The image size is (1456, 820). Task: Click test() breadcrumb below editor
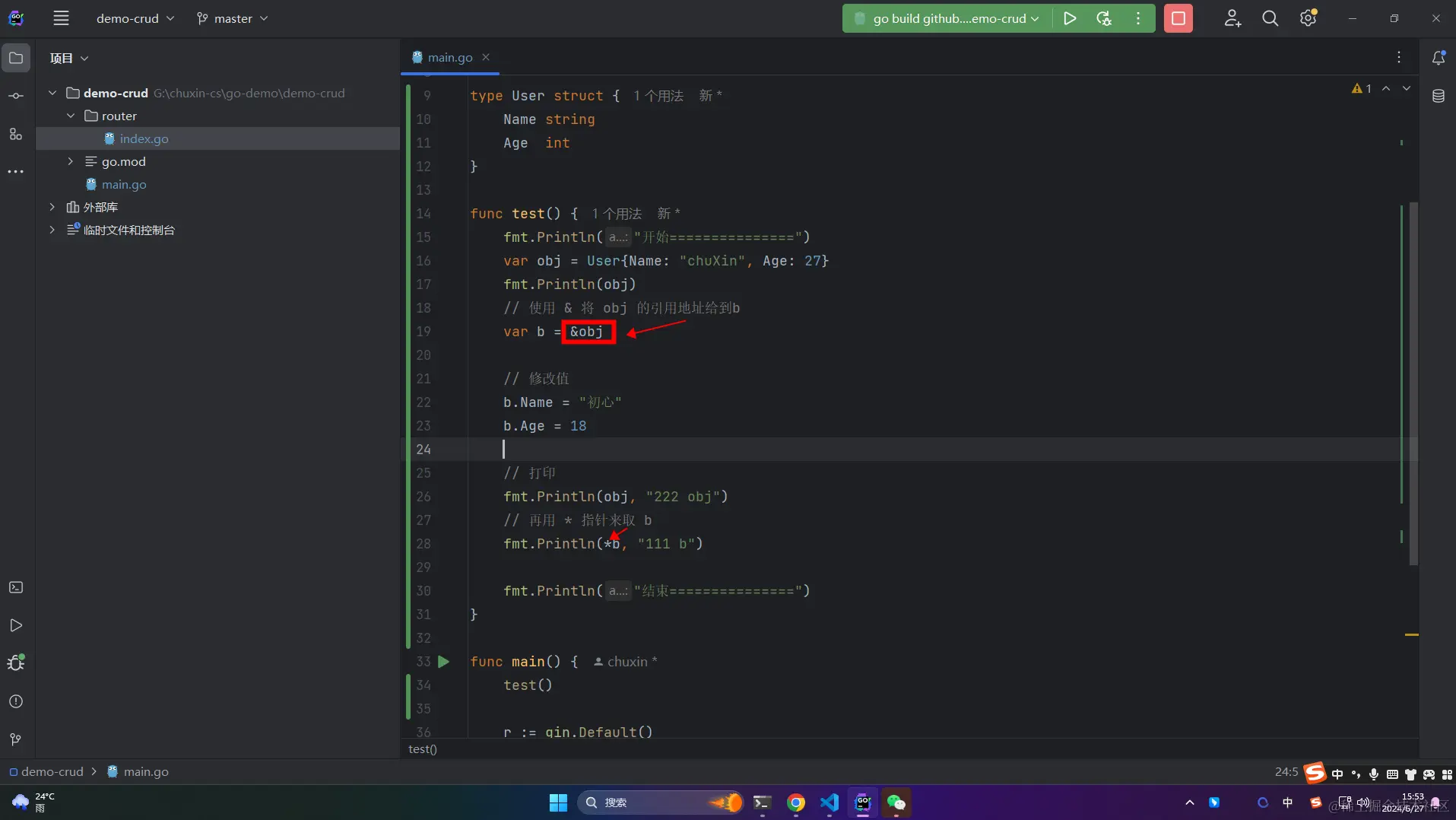click(423, 749)
